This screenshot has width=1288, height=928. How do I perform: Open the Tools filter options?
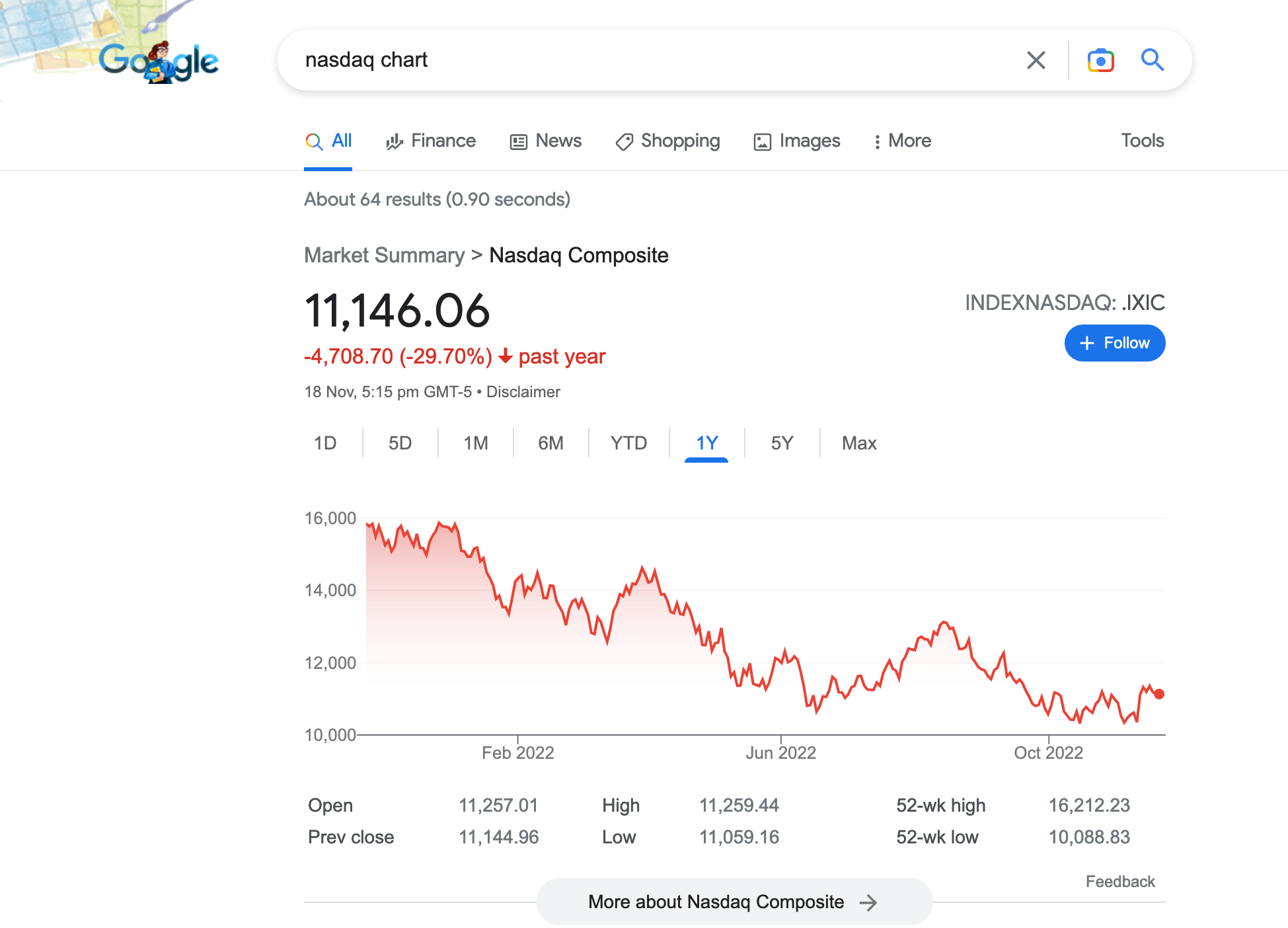pos(1142,141)
